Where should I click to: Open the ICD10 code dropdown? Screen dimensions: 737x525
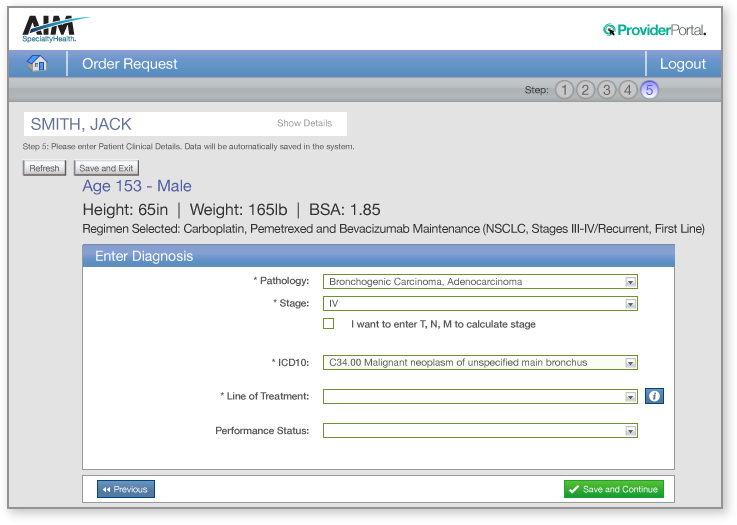480,362
